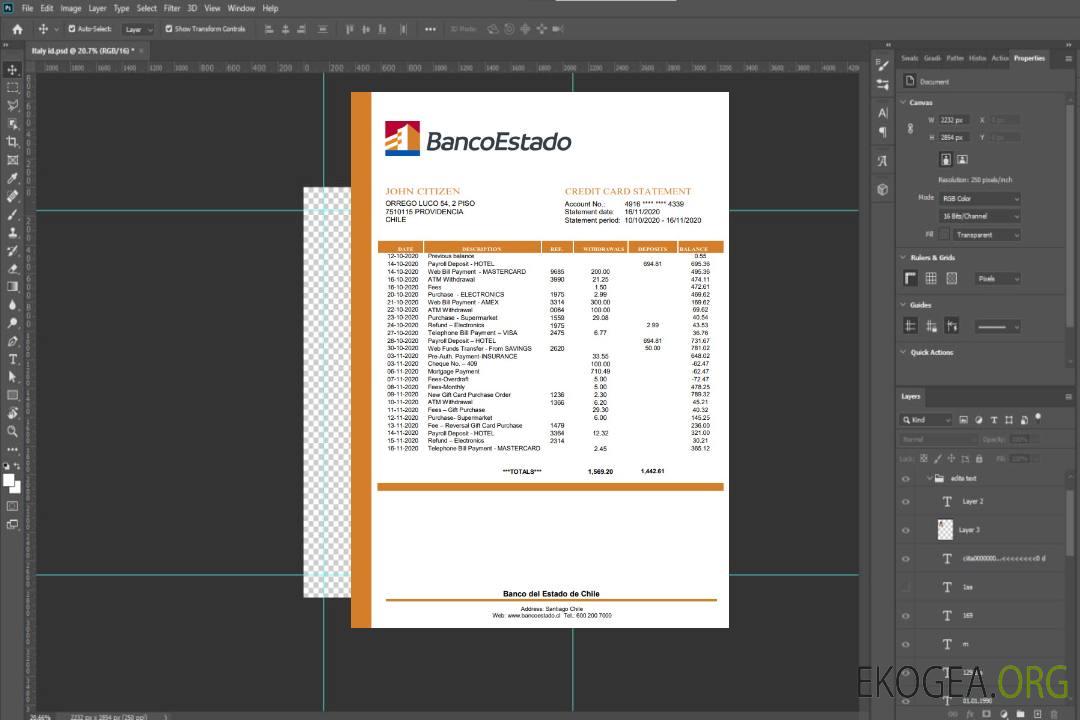Select the Clone Stamp tool
This screenshot has height=720, width=1080.
tap(12, 232)
